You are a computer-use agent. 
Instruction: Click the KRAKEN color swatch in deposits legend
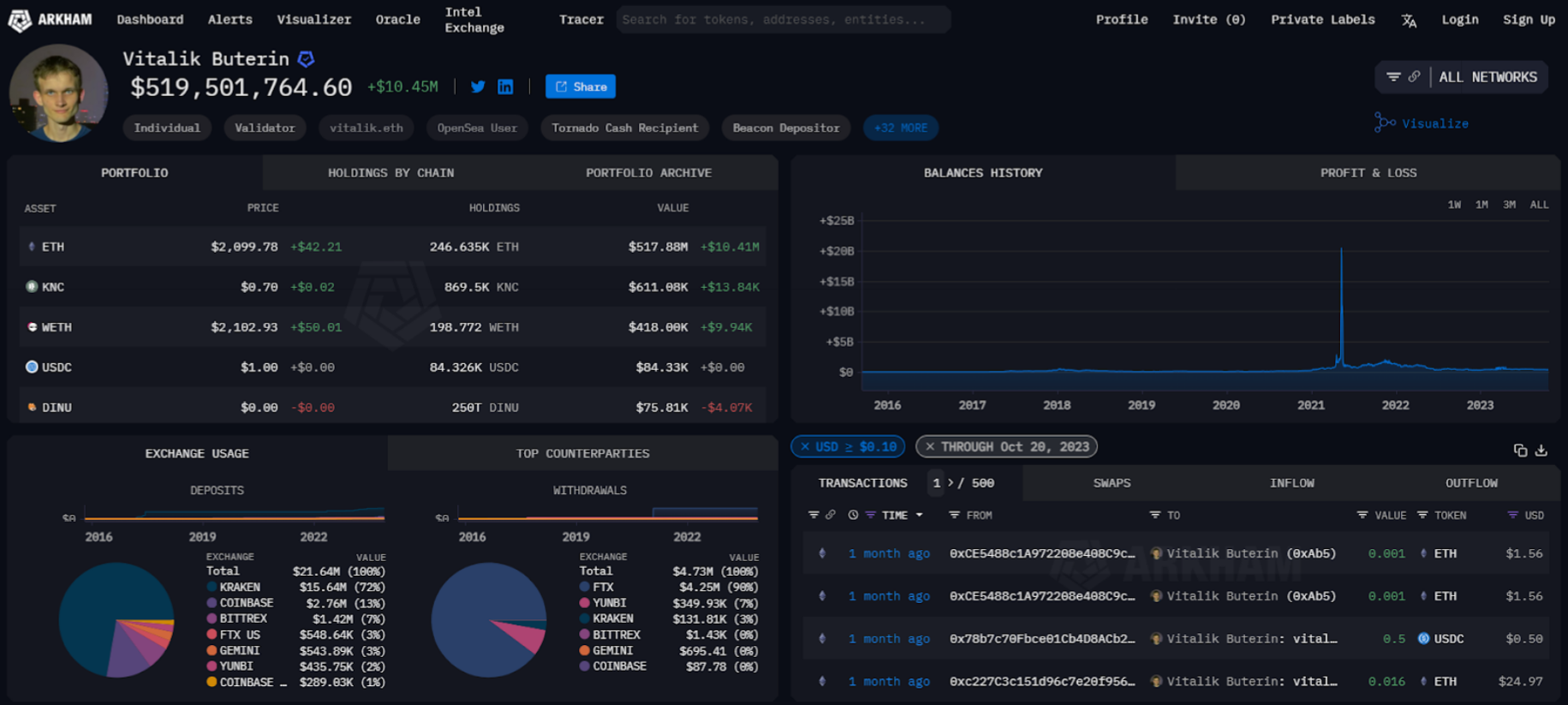point(211,587)
